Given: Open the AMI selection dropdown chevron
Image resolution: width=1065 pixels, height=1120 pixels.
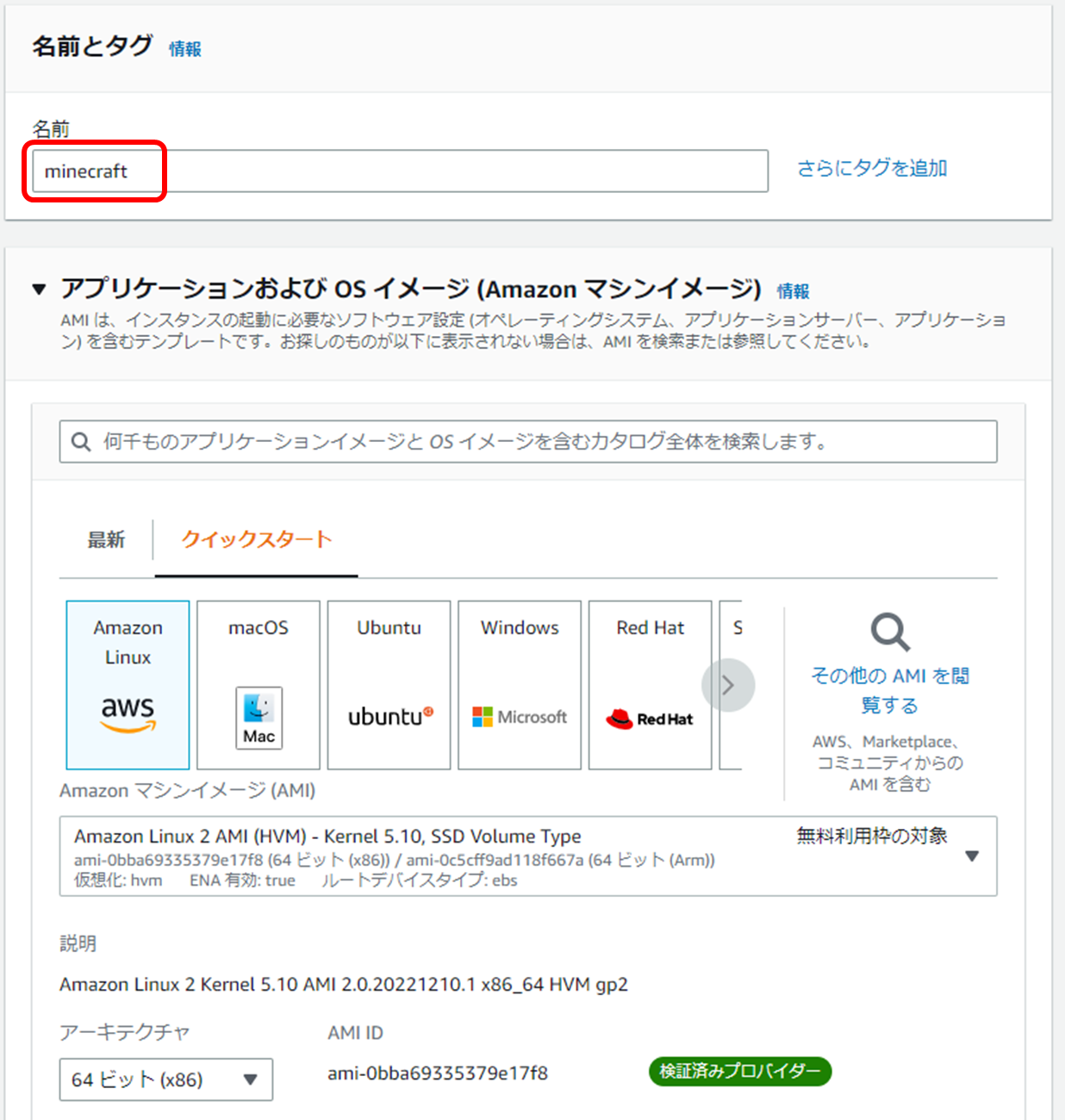Looking at the screenshot, I should [972, 856].
